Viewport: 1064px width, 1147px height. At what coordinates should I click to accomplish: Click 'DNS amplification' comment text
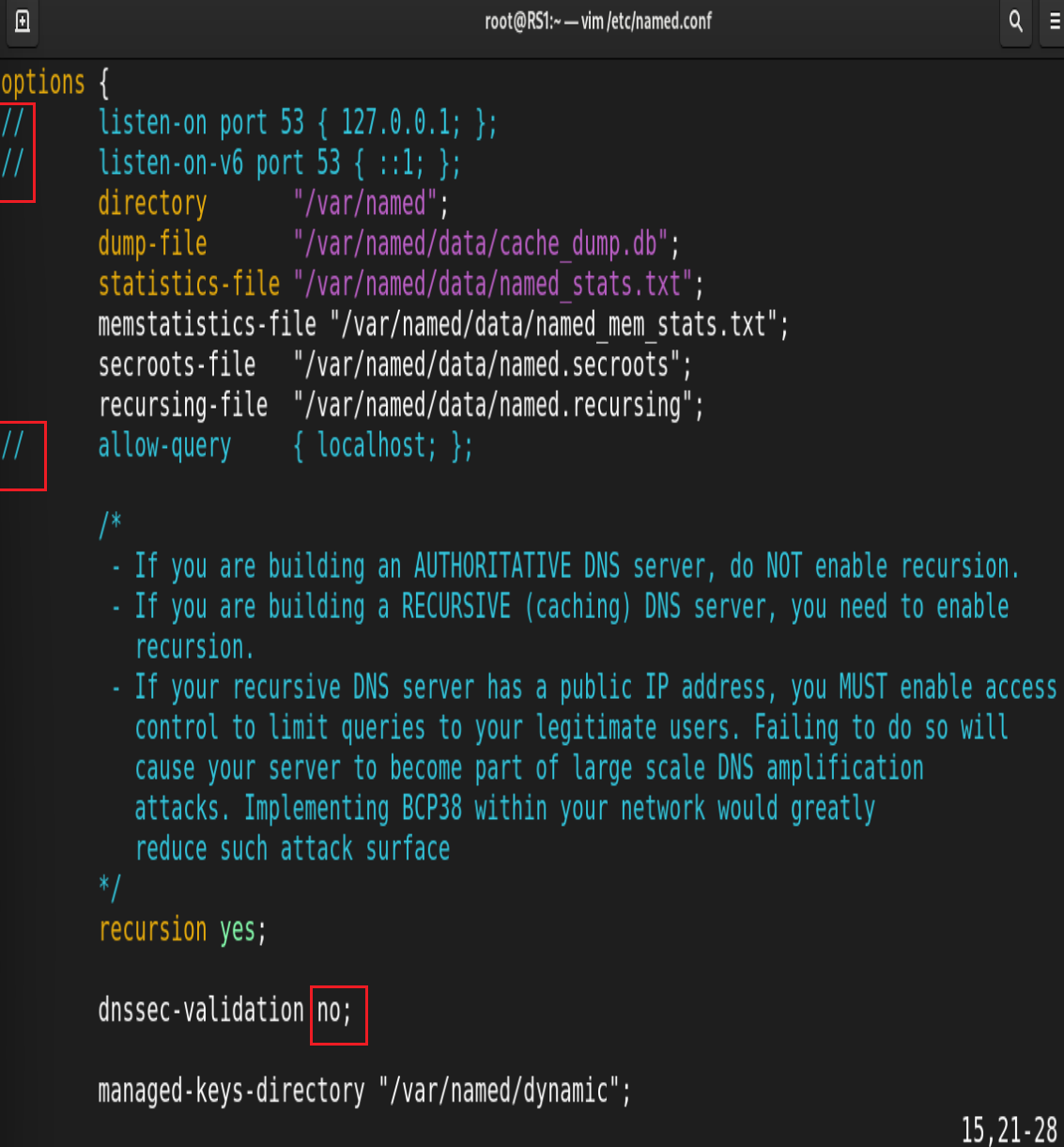[821, 768]
